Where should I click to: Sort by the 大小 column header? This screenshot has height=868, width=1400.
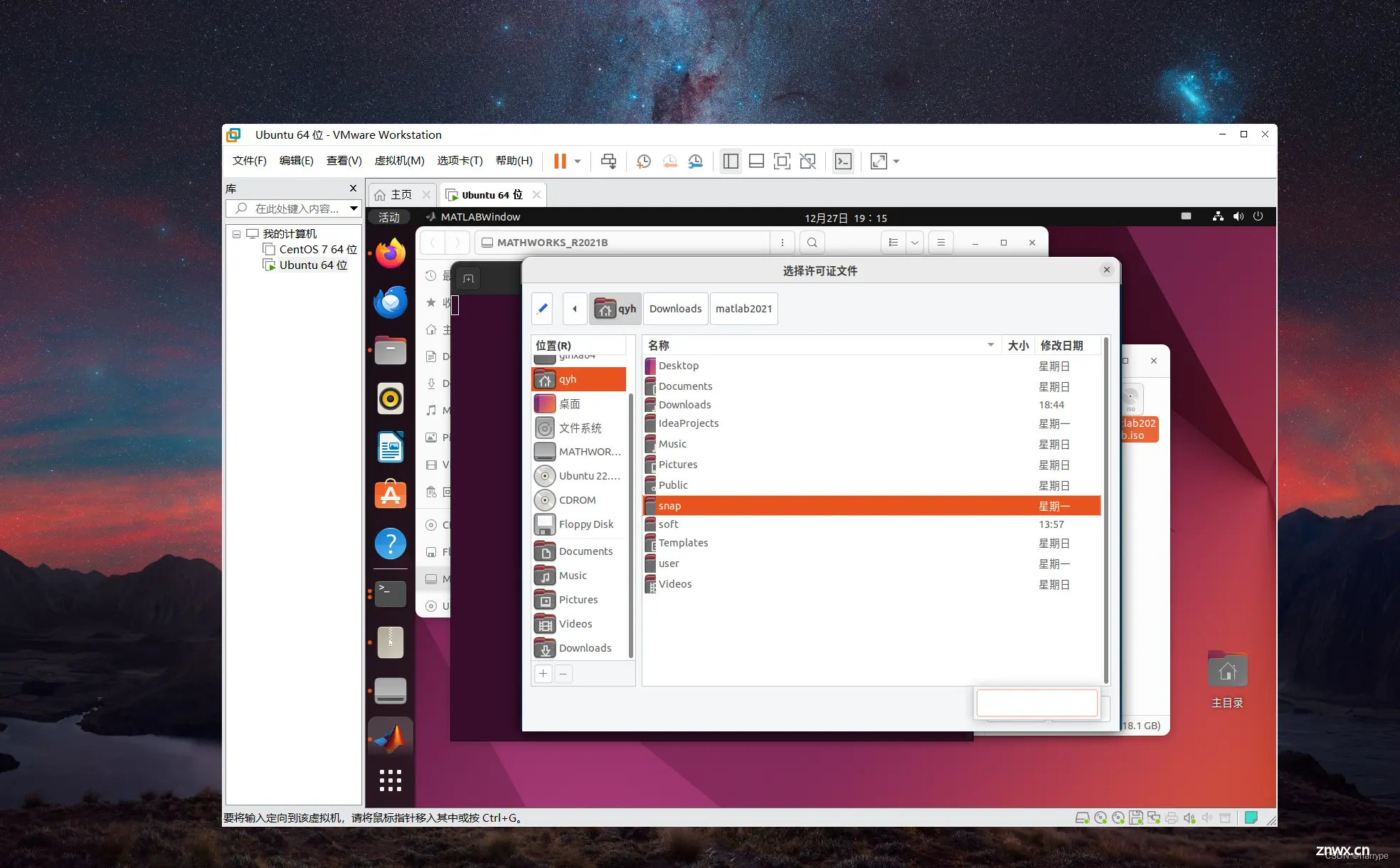pyautogui.click(x=1018, y=346)
